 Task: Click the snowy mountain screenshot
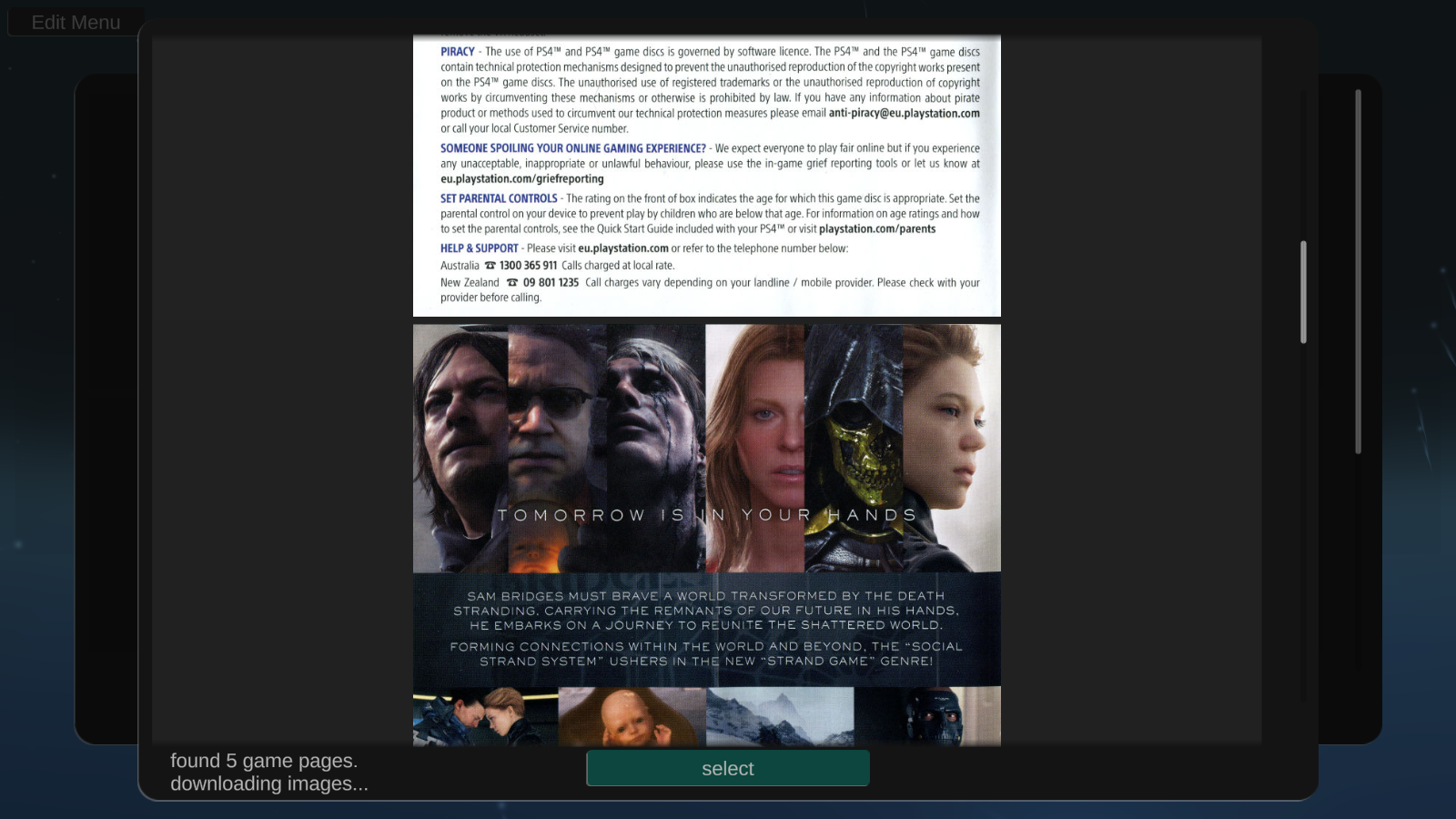[780, 719]
